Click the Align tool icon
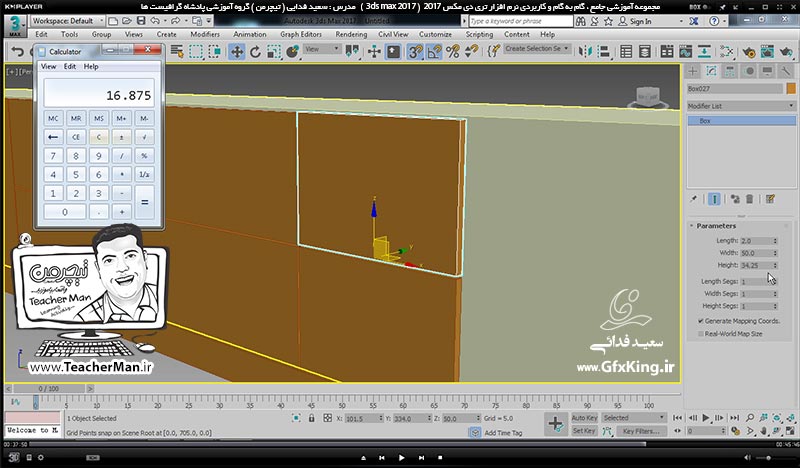 (604, 52)
